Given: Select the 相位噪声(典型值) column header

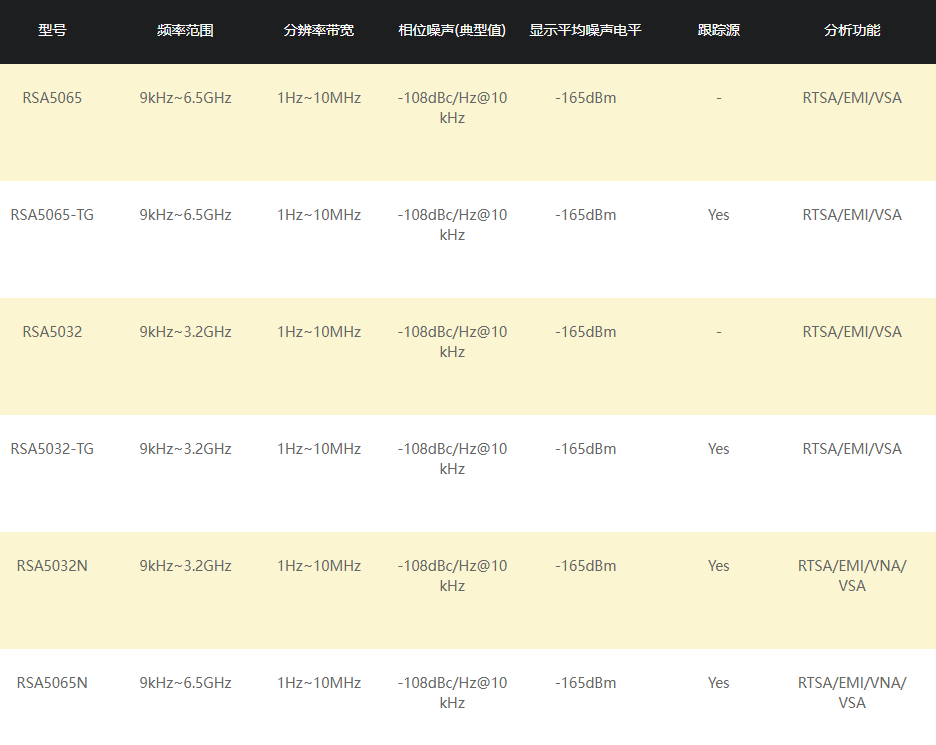Looking at the screenshot, I should coord(452,30).
